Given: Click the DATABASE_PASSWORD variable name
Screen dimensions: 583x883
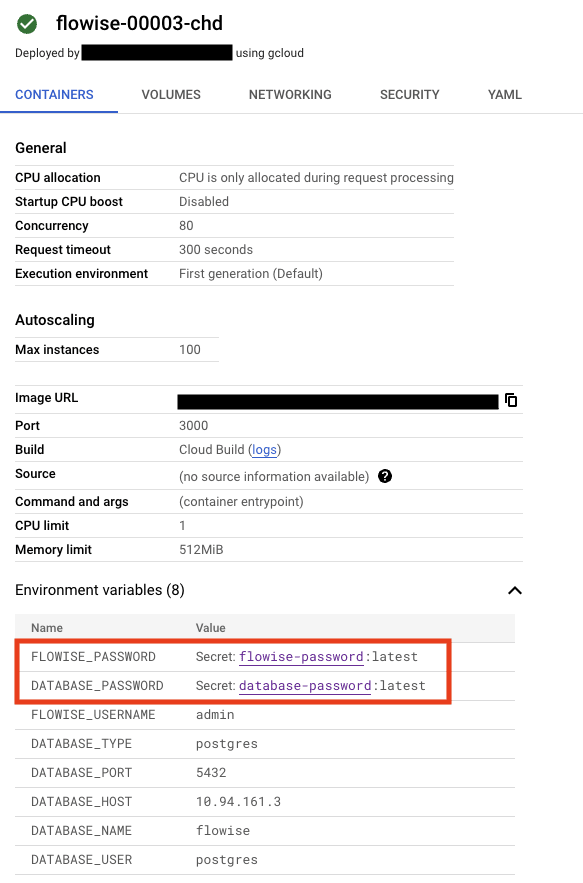Looking at the screenshot, I should 97,686.
